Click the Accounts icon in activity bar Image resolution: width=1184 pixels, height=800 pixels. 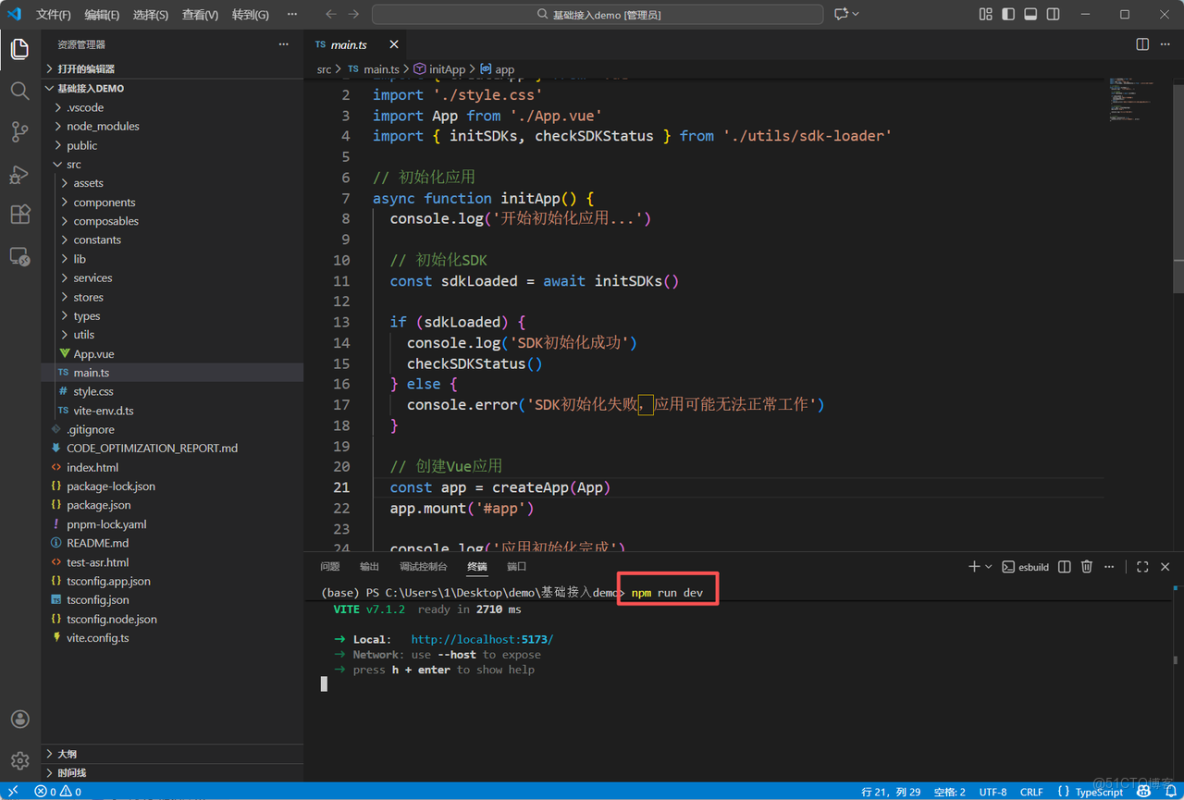click(19, 719)
